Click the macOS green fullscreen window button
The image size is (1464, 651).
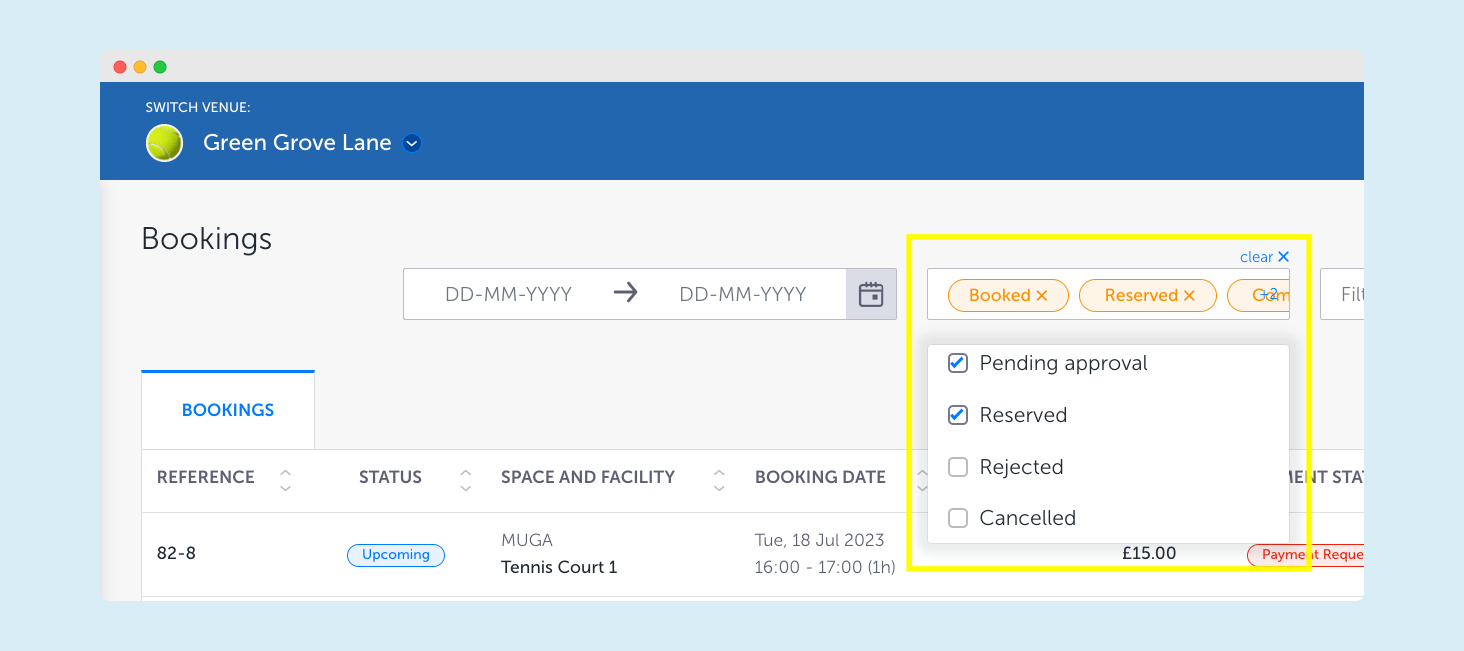[x=160, y=67]
